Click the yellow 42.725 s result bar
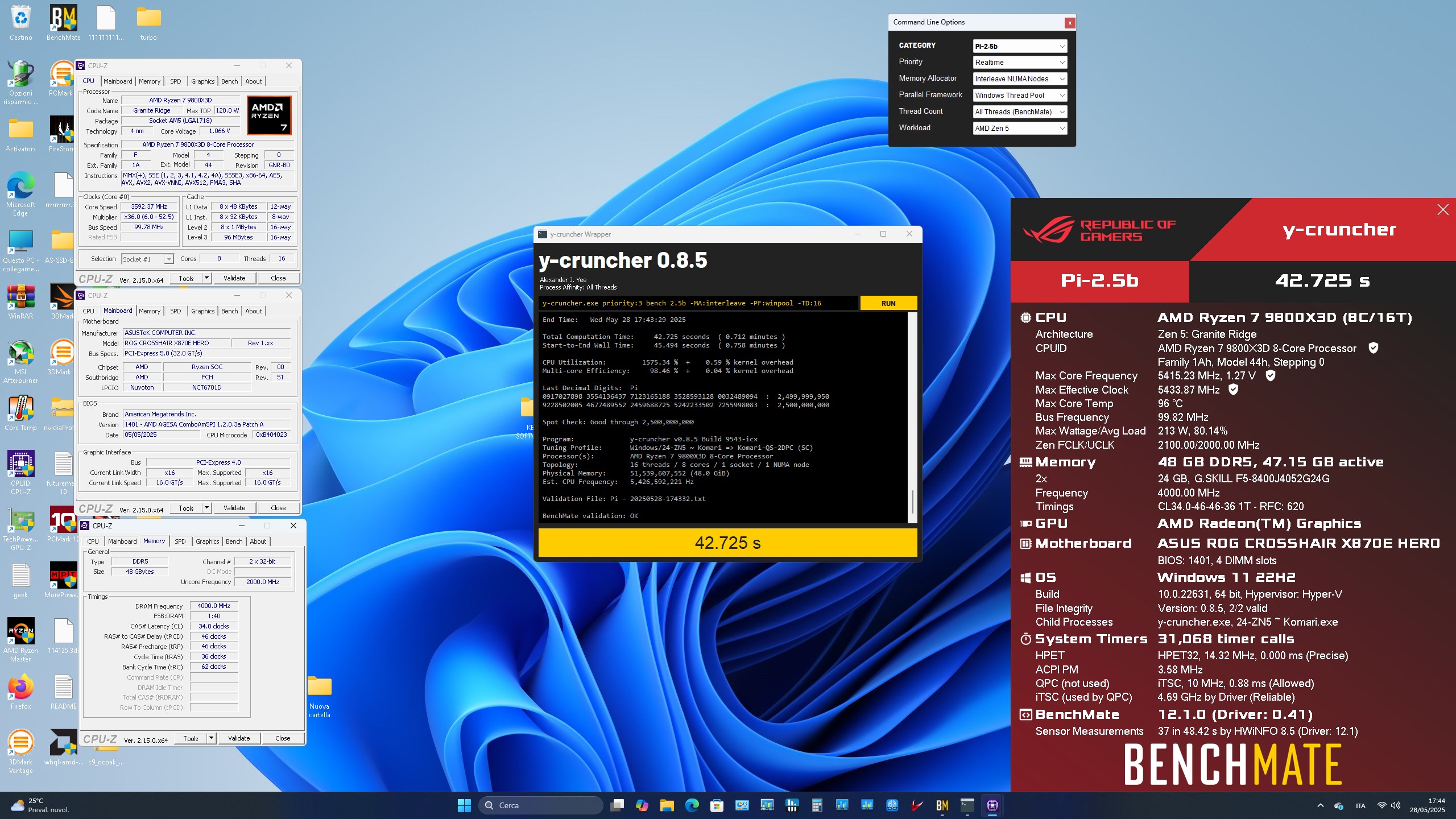The width and height of the screenshot is (1456, 819). coord(727,543)
